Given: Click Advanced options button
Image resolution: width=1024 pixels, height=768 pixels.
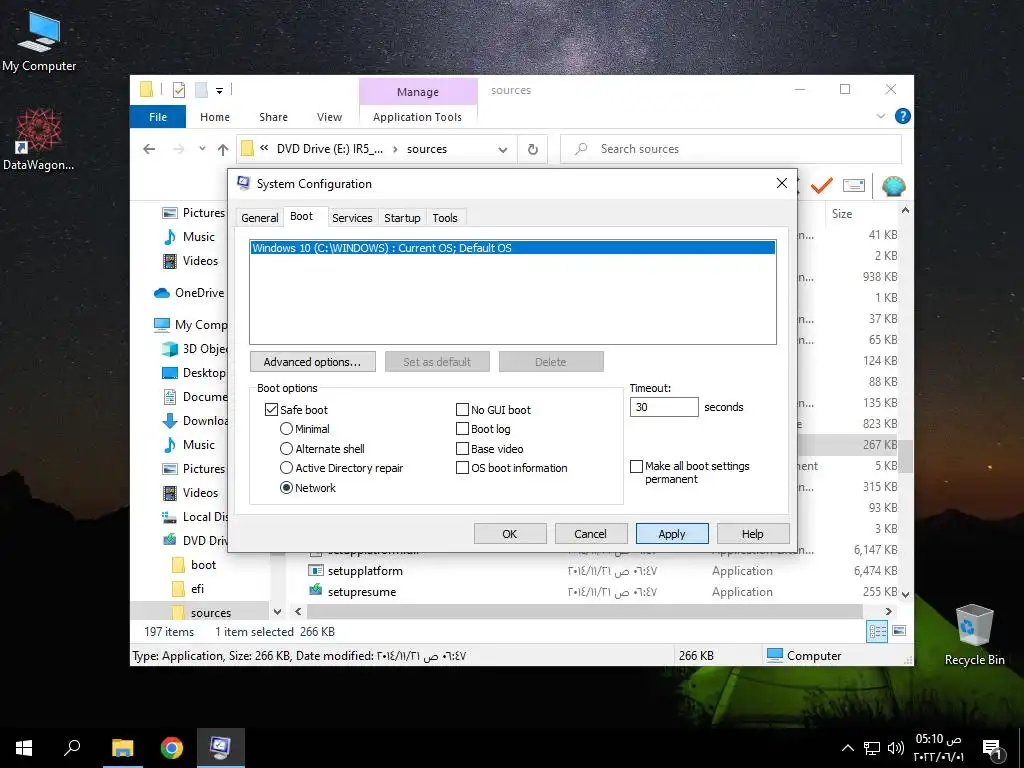Looking at the screenshot, I should pyautogui.click(x=313, y=362).
